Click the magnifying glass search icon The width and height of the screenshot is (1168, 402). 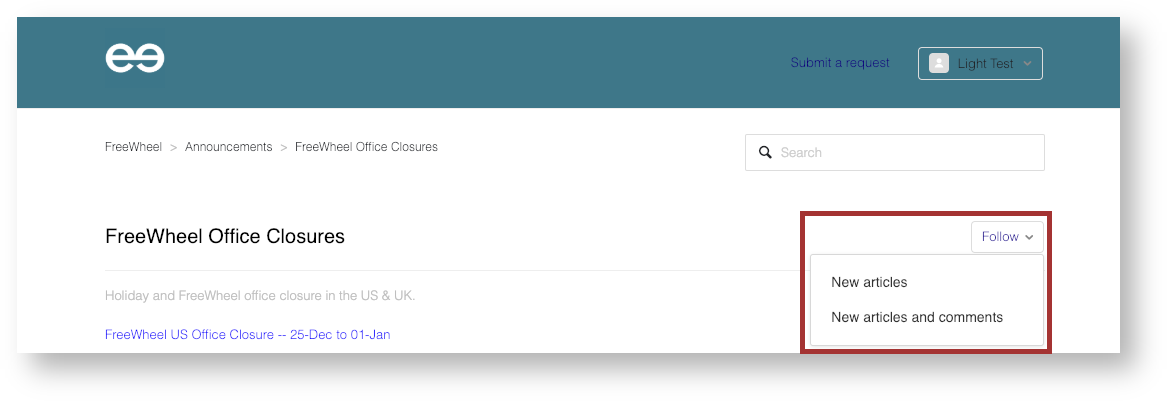point(766,153)
